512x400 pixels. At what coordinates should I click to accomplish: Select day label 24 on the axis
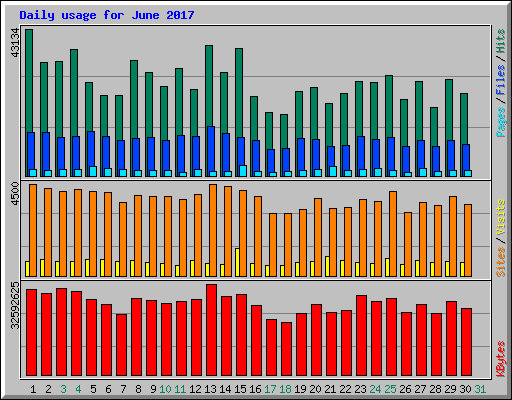coord(375,389)
